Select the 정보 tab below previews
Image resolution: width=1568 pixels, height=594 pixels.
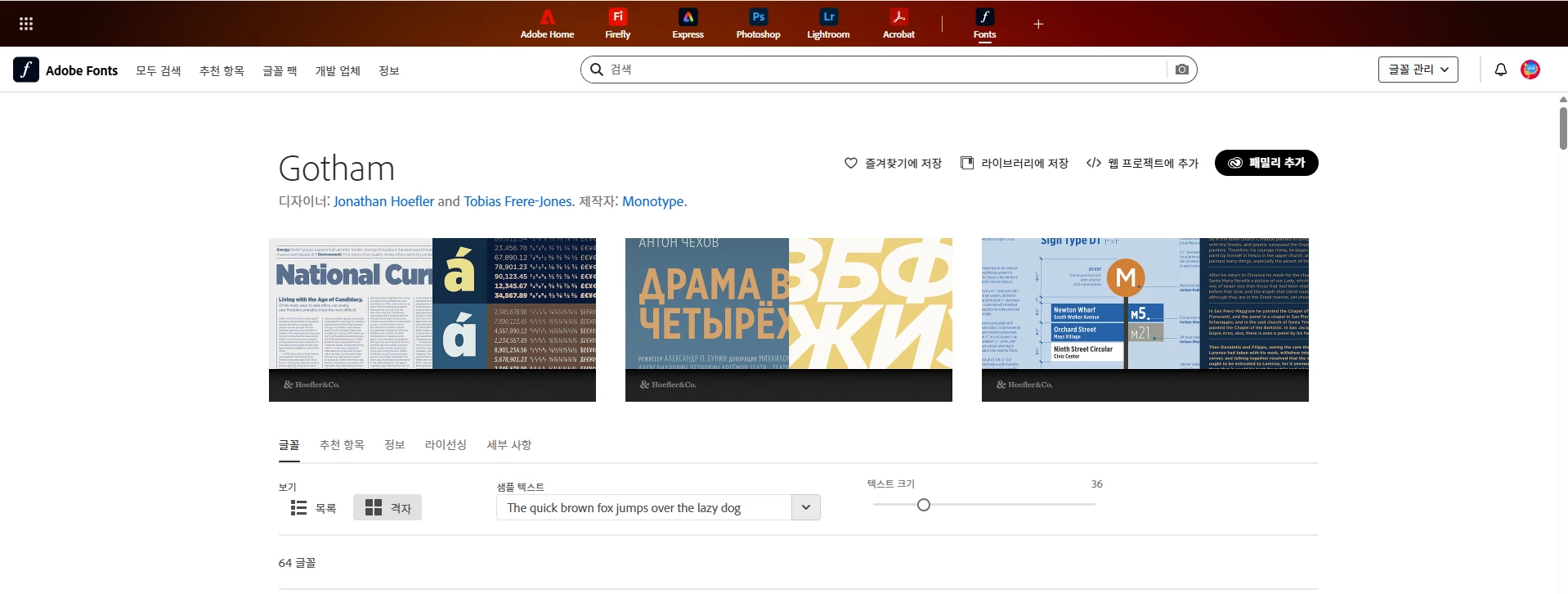pos(395,444)
